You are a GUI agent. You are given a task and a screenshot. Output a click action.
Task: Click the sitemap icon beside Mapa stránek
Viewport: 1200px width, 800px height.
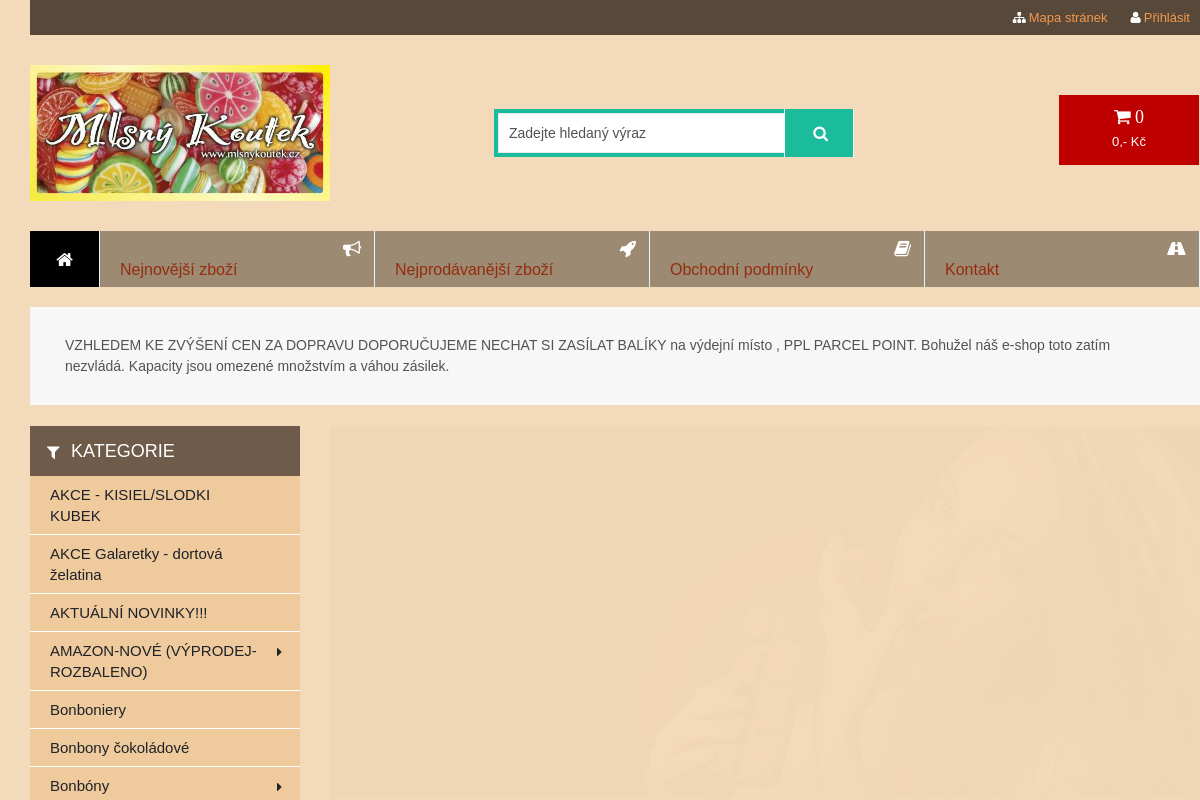click(x=1019, y=18)
